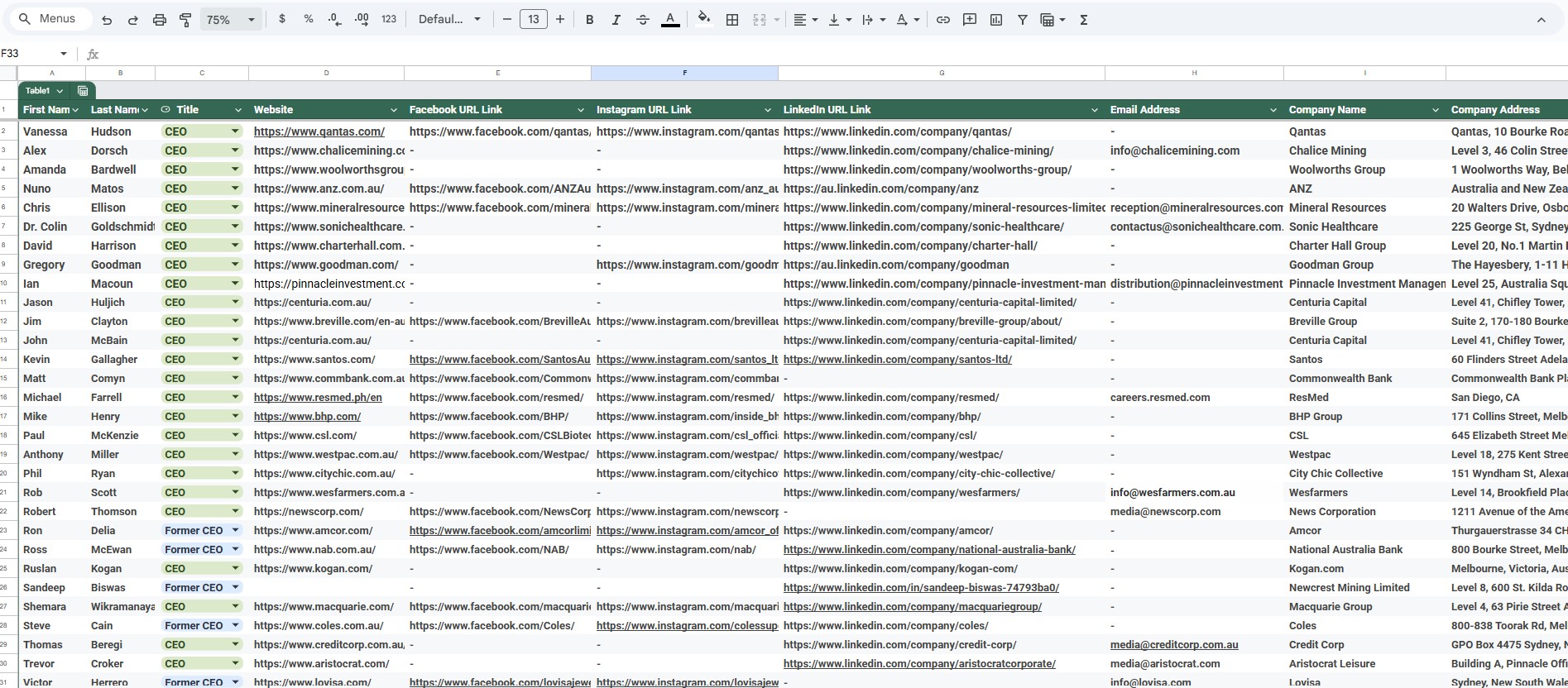
Task: Open Facebook URL Link column dropdown
Action: tap(581, 110)
